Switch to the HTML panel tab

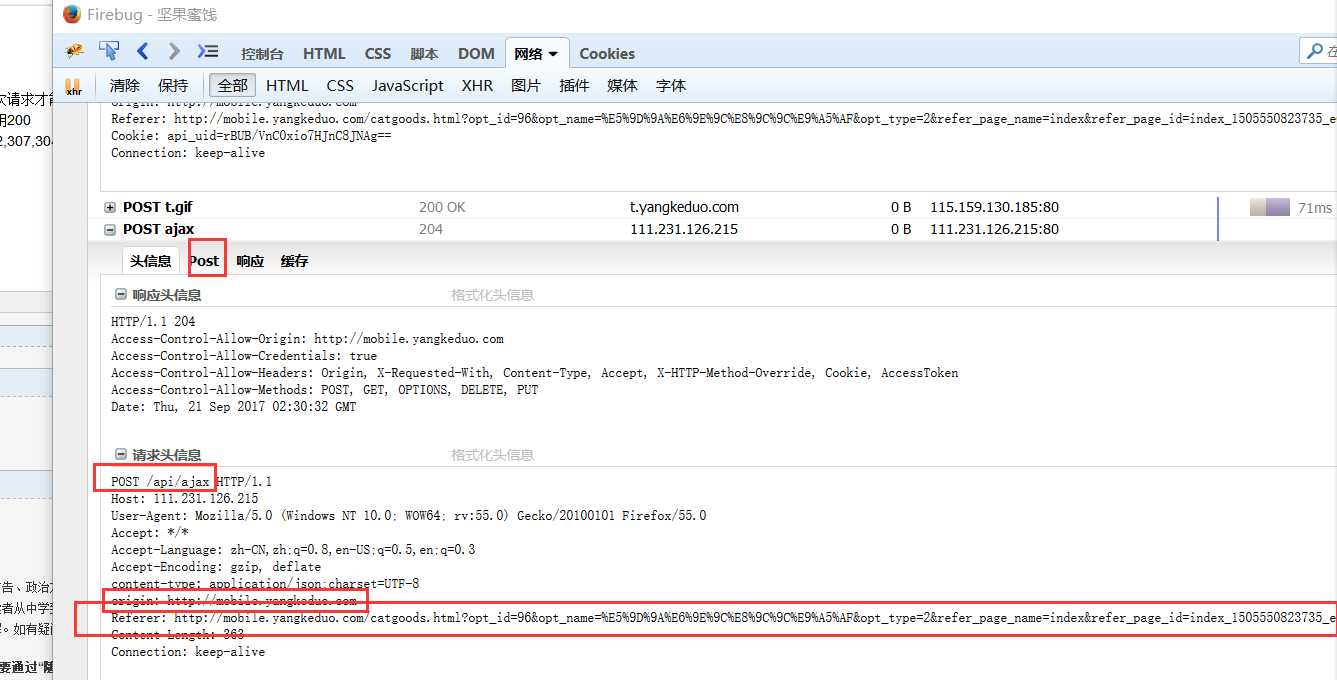(x=324, y=54)
